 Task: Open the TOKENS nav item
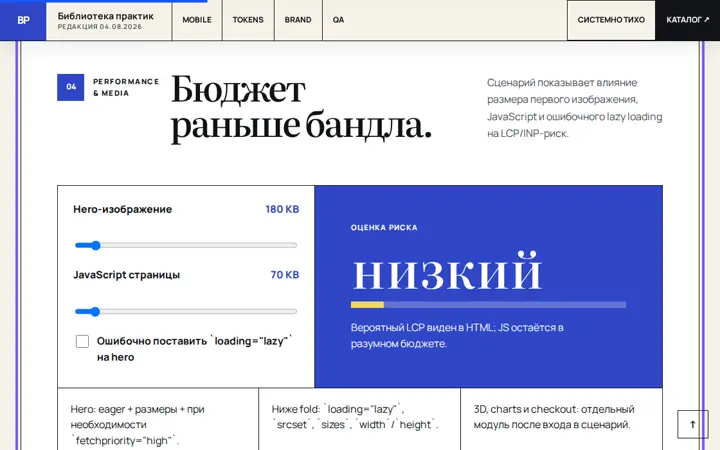tap(248, 20)
